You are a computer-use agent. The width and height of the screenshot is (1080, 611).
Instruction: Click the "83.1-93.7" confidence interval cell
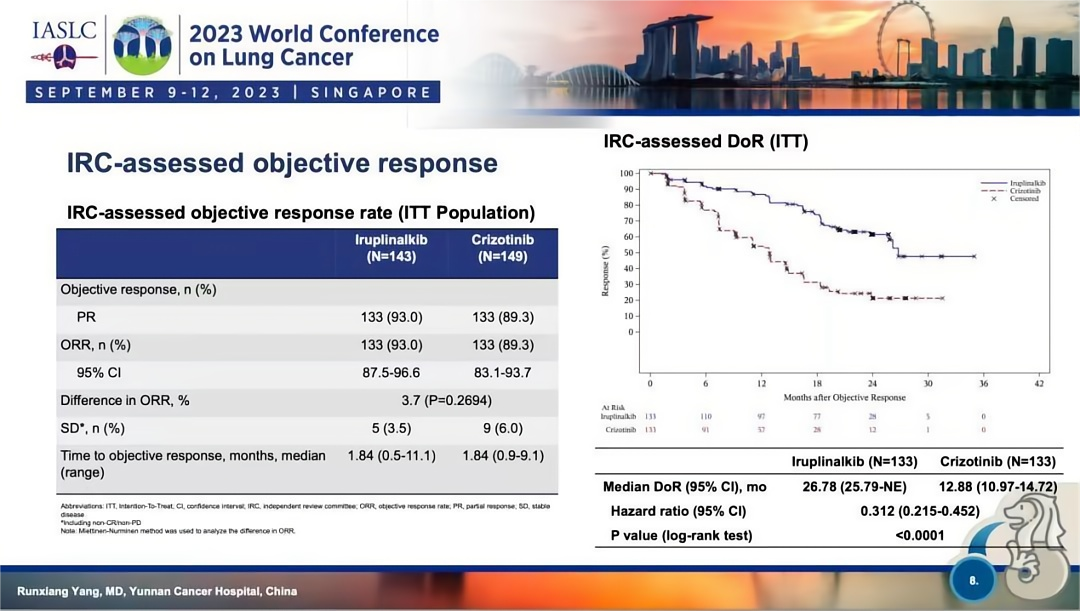[x=503, y=373]
